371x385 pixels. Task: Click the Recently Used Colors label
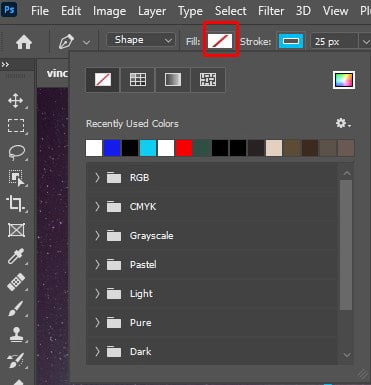click(x=132, y=124)
